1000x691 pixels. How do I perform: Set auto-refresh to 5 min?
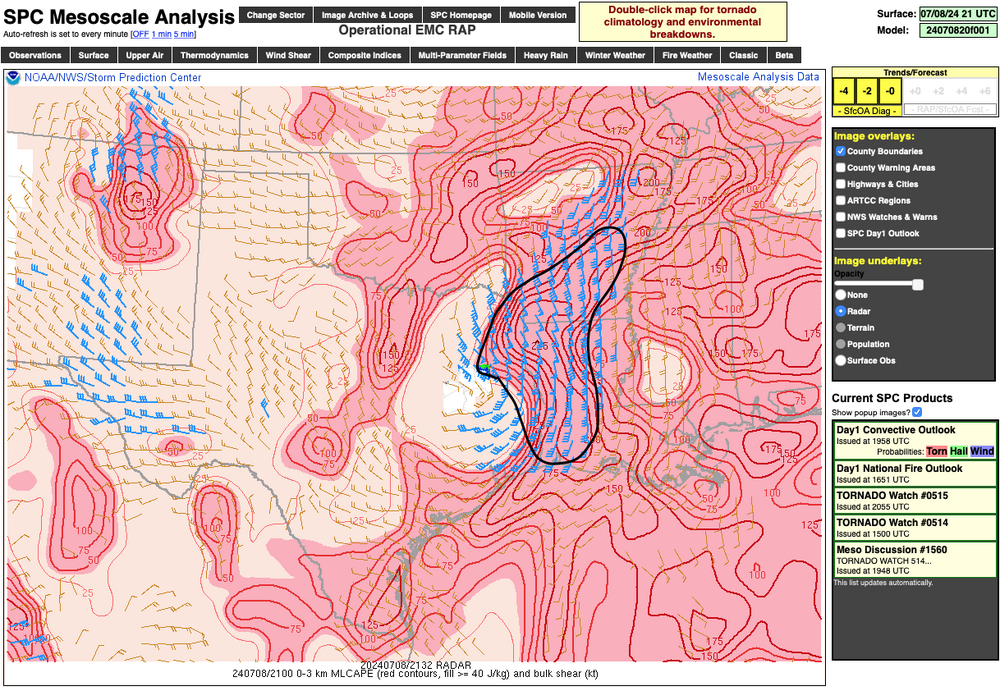click(x=184, y=34)
